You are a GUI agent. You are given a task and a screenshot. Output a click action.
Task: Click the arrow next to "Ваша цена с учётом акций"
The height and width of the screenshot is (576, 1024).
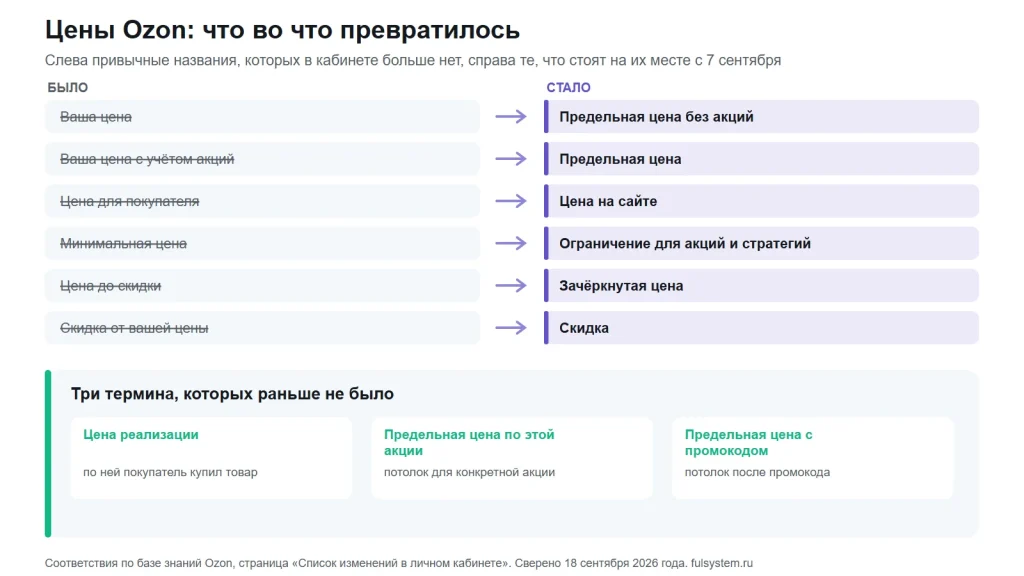pyautogui.click(x=511, y=159)
